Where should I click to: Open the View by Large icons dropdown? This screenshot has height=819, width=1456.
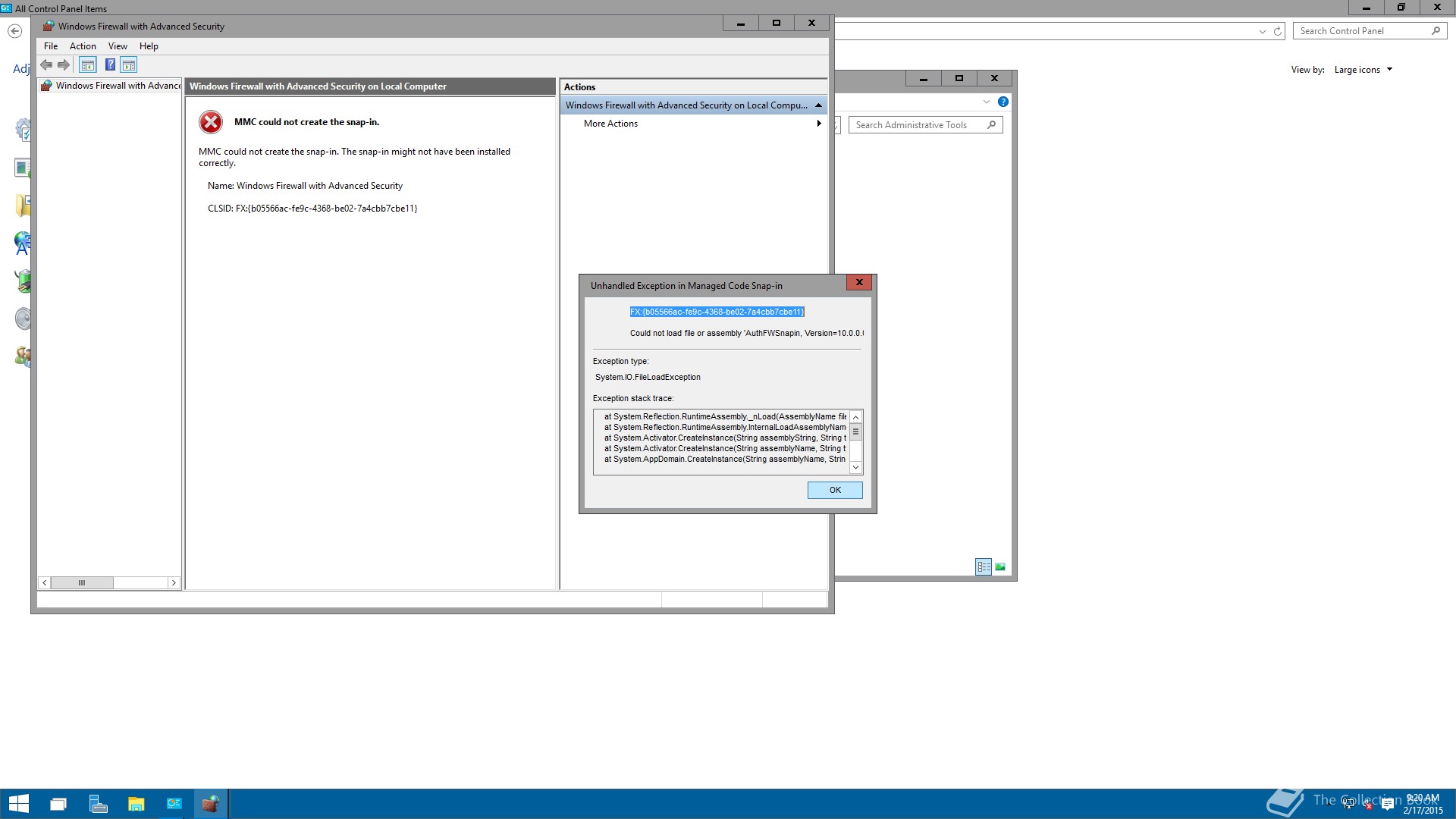(x=1363, y=70)
